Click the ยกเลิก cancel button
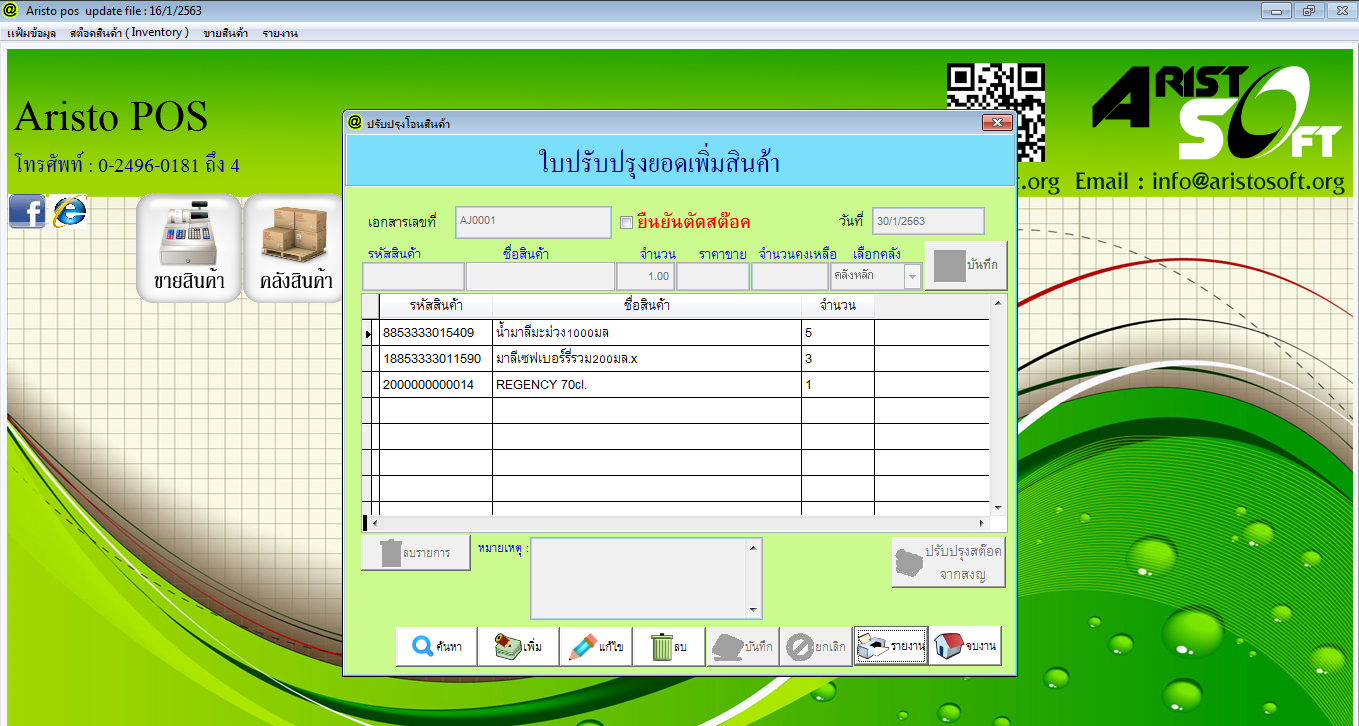 point(815,647)
